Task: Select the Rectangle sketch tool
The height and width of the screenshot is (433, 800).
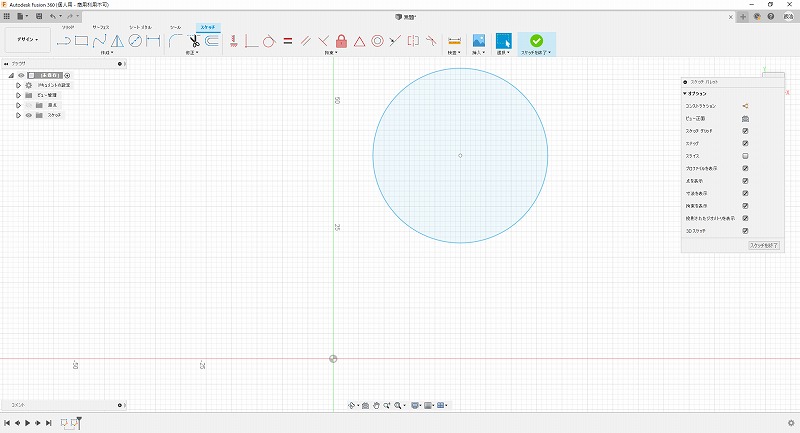Action: (x=82, y=41)
